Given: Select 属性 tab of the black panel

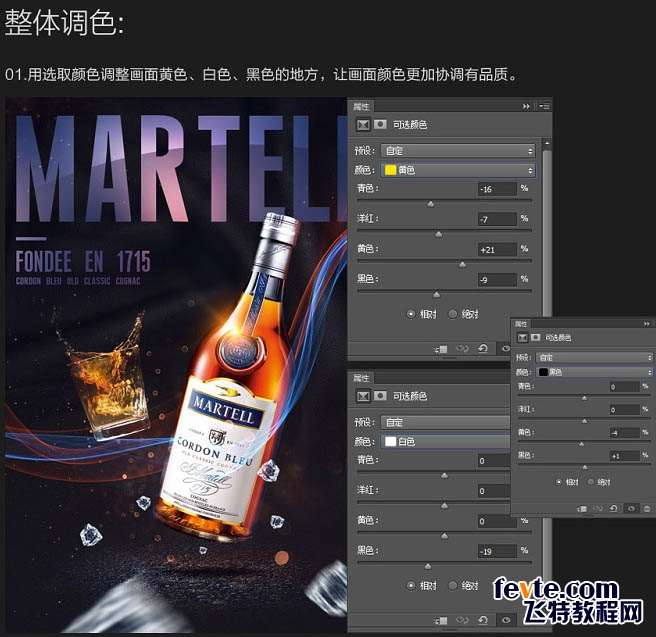Looking at the screenshot, I should (521, 324).
